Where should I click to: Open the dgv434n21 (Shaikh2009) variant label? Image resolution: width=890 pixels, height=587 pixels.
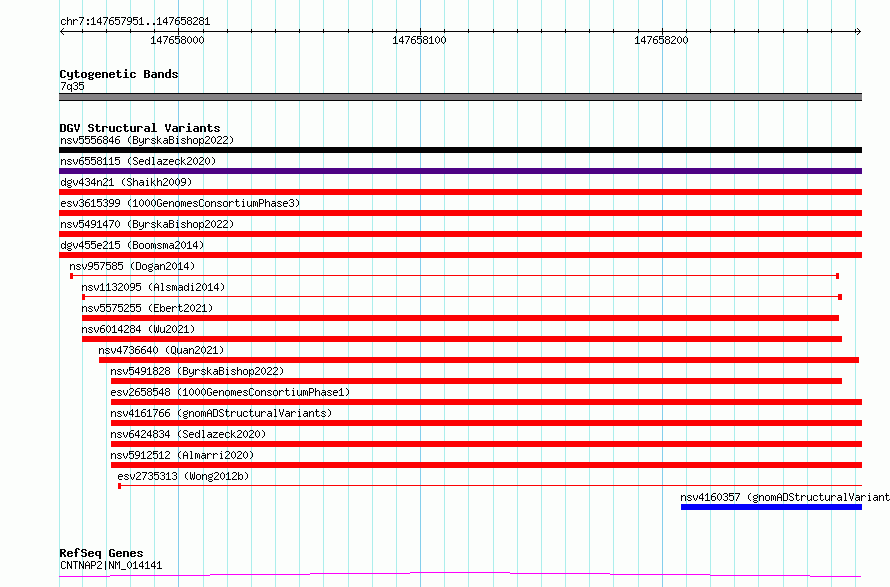click(126, 182)
